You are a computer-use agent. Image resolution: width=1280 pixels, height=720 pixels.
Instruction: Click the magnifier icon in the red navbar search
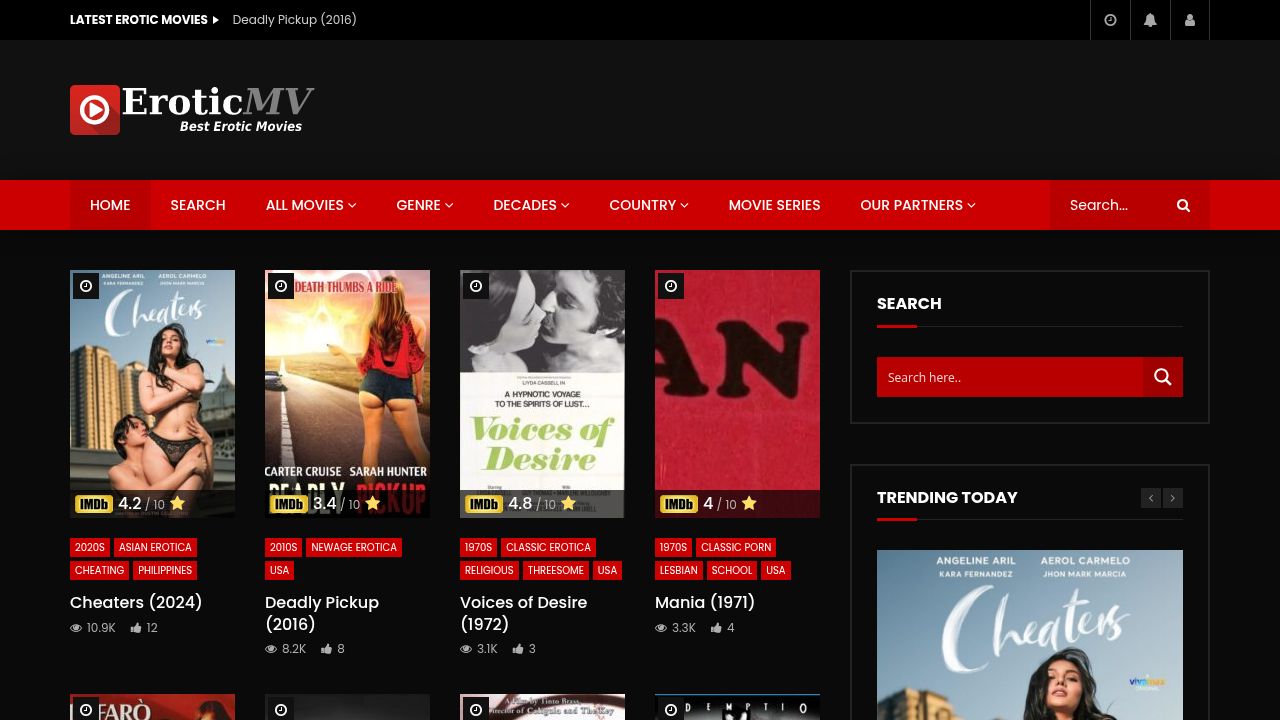pyautogui.click(x=1183, y=205)
